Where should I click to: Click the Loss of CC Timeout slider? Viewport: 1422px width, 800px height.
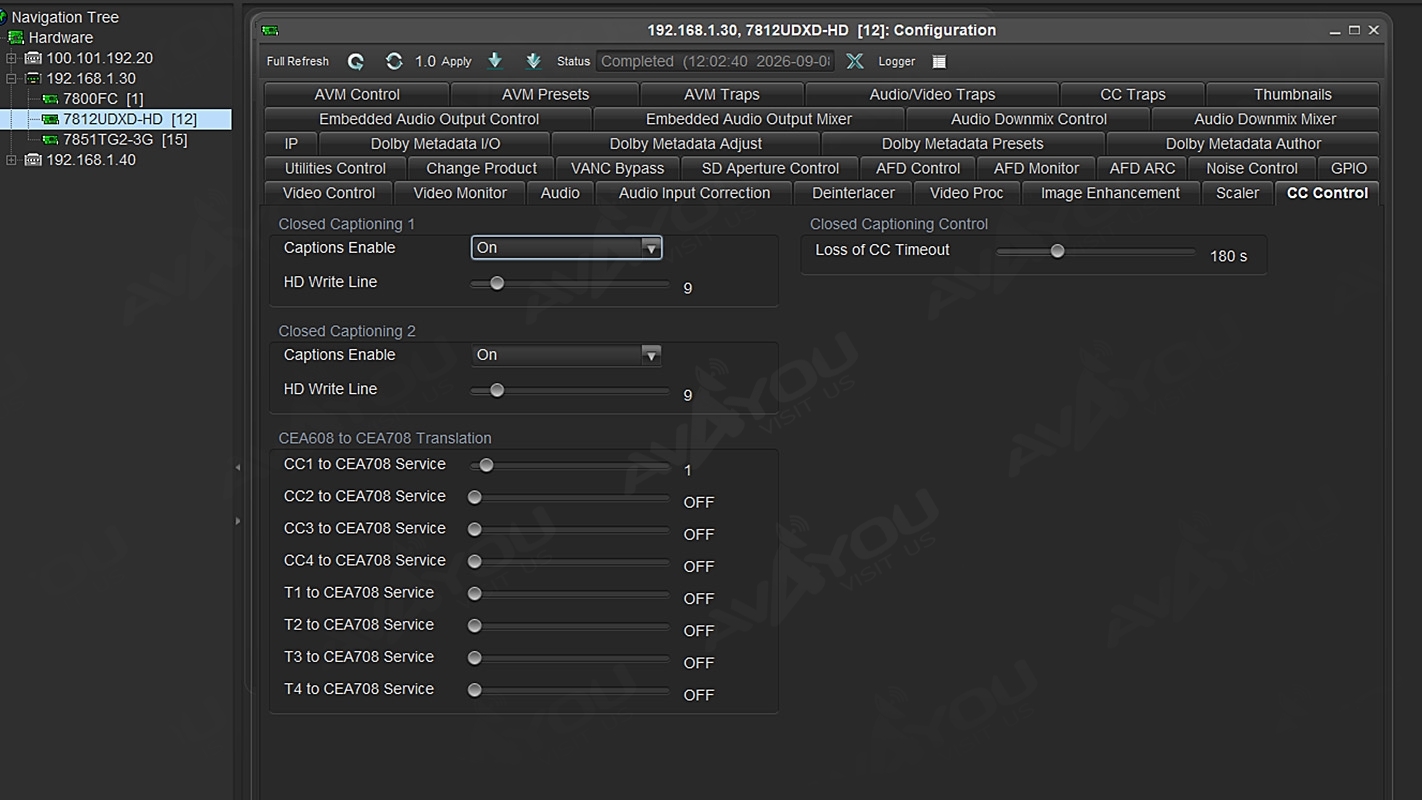point(1095,252)
